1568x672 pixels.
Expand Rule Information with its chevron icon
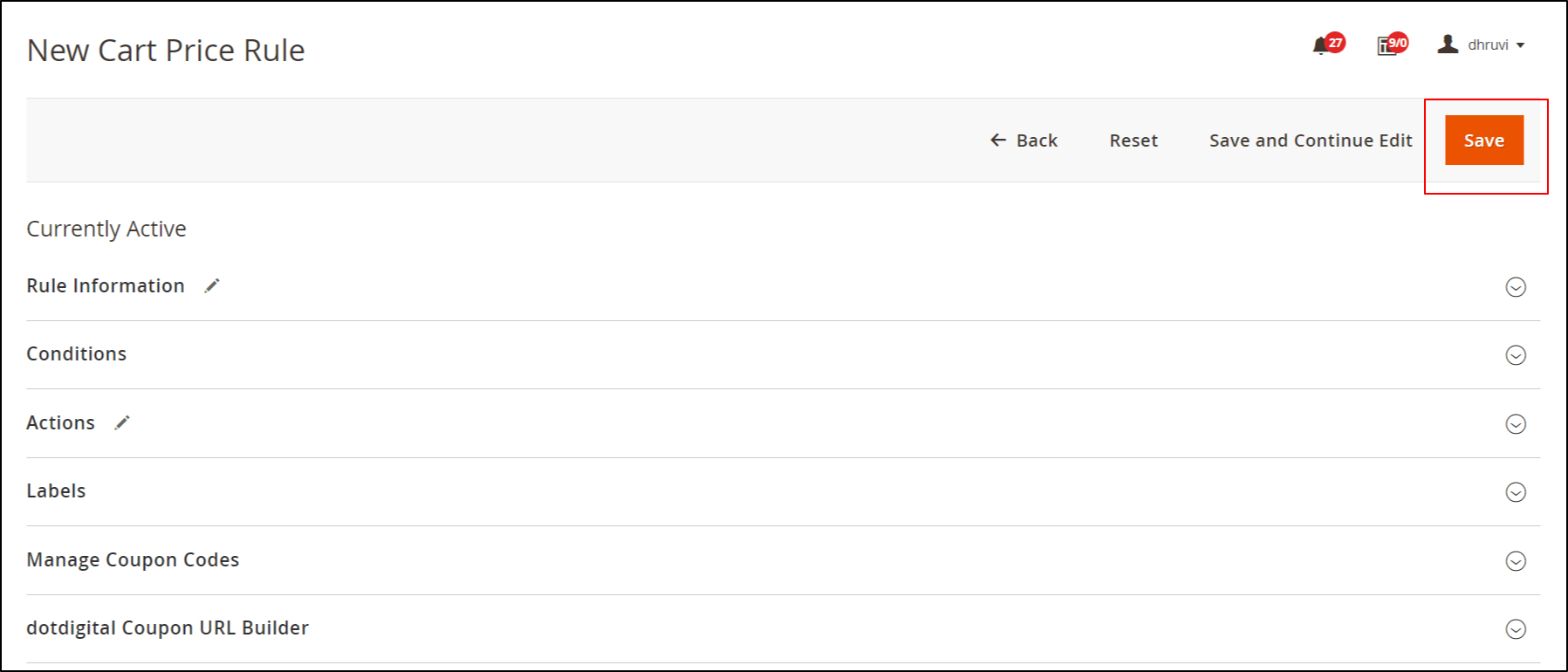click(x=1516, y=287)
